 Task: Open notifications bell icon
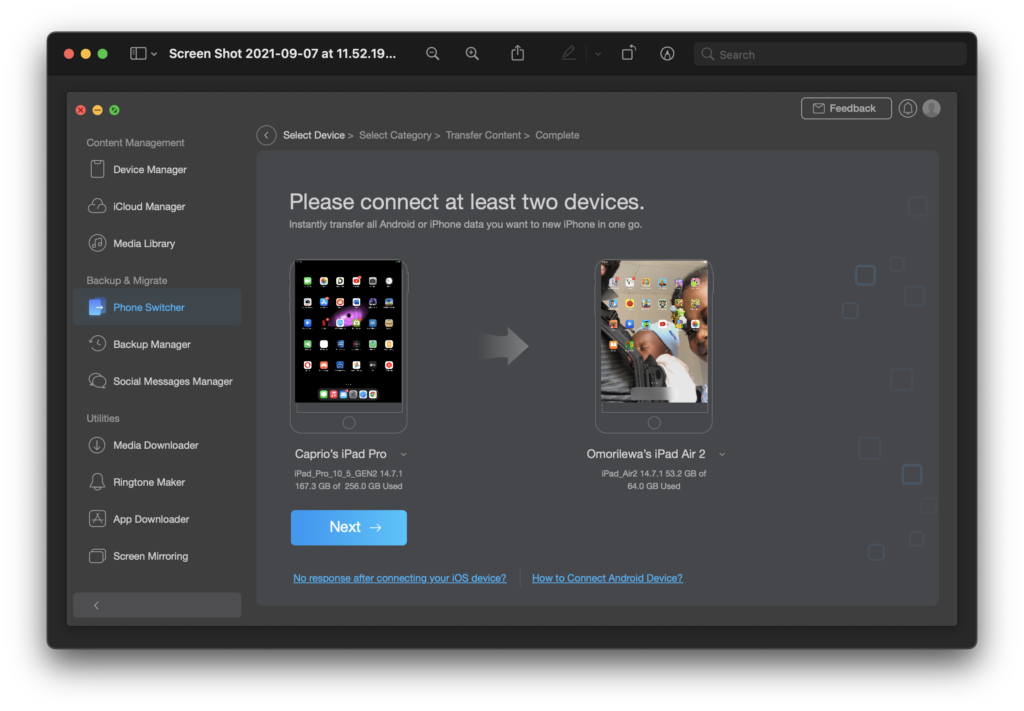[908, 108]
